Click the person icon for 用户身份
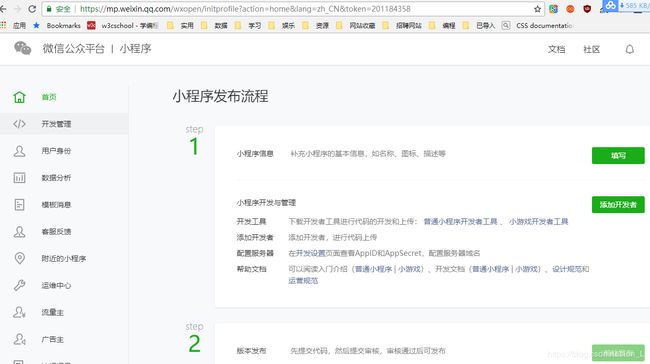Screen dimensions: 650x364 pos(19,151)
